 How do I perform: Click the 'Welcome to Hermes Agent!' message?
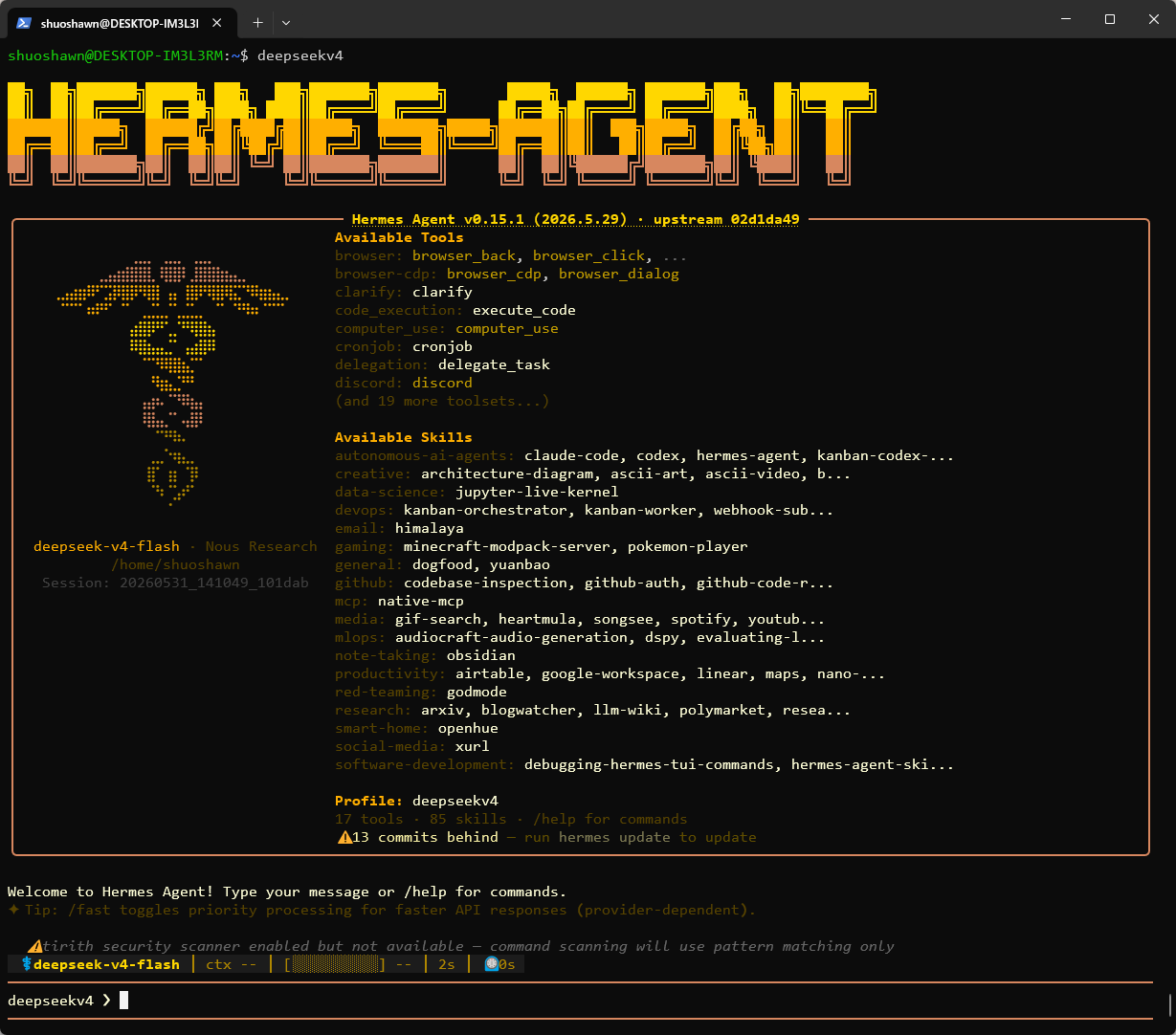coord(111,892)
